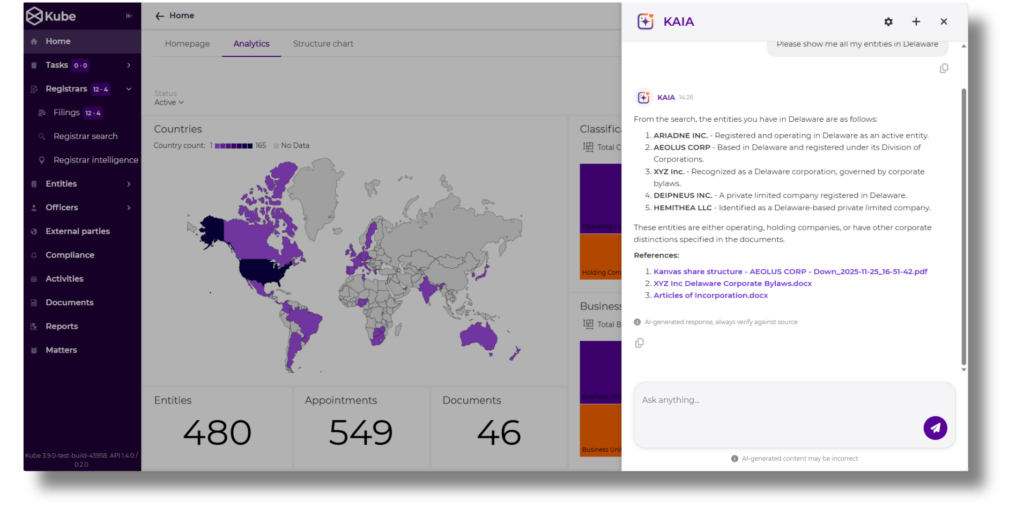The width and height of the screenshot is (1024, 508).
Task: Open the Status Active dropdown
Action: (169, 102)
